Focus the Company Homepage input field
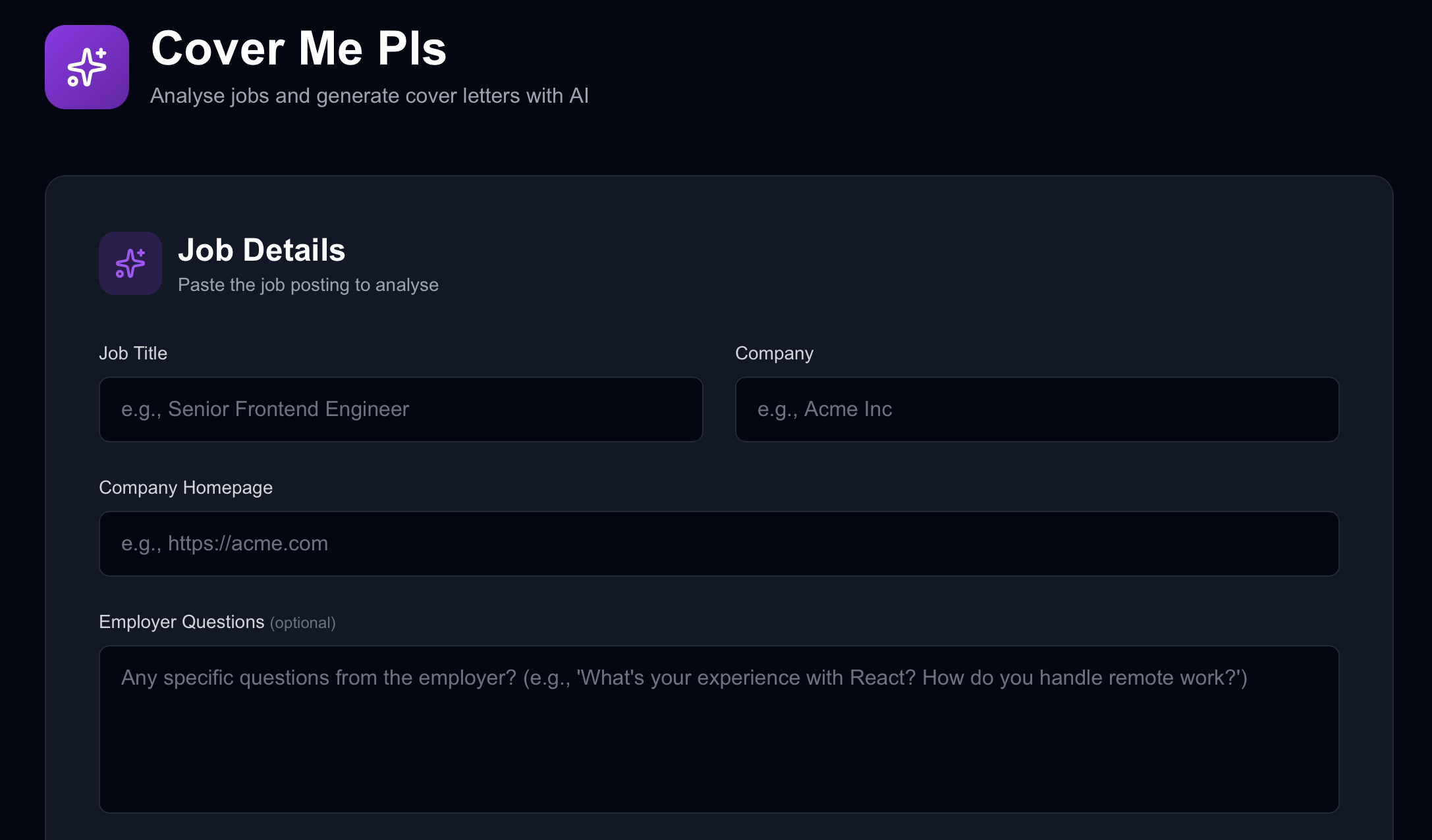The image size is (1432, 840). coord(718,543)
